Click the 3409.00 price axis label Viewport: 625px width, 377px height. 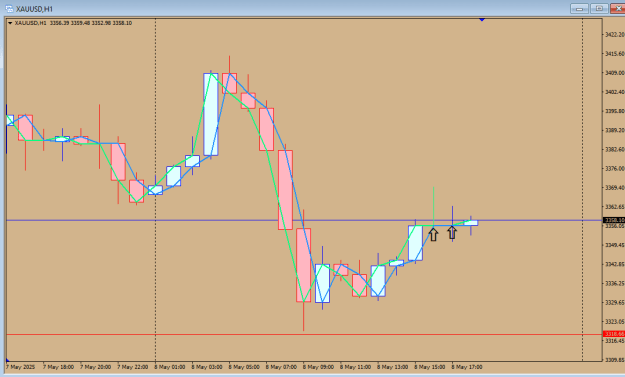[615, 73]
